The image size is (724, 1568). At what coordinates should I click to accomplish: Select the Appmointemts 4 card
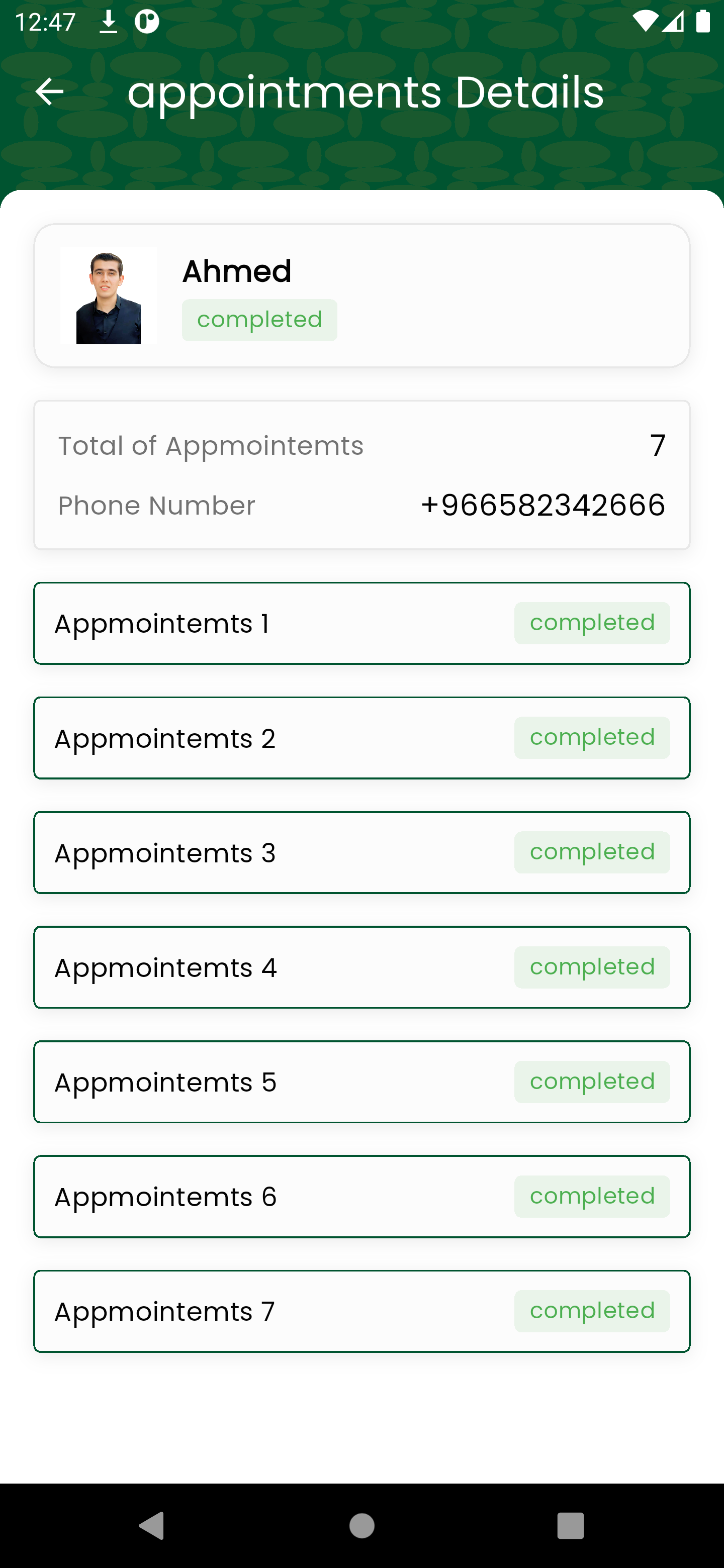[361, 967]
